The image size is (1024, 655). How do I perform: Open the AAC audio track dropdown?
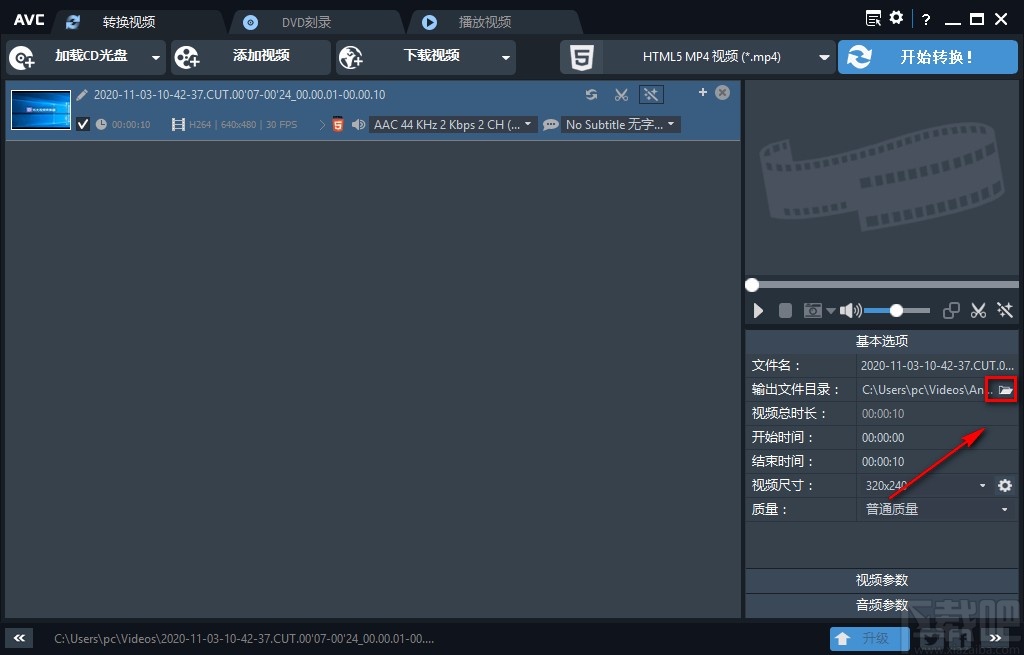(x=527, y=124)
